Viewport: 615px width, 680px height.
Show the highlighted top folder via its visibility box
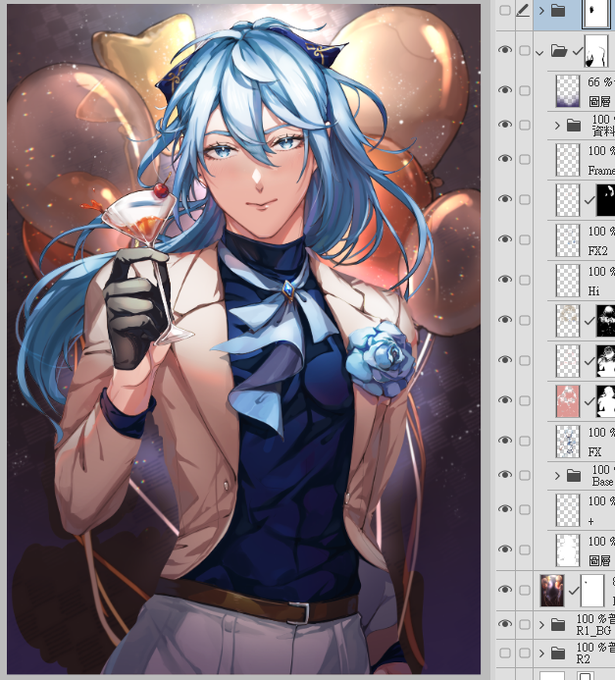(x=505, y=10)
